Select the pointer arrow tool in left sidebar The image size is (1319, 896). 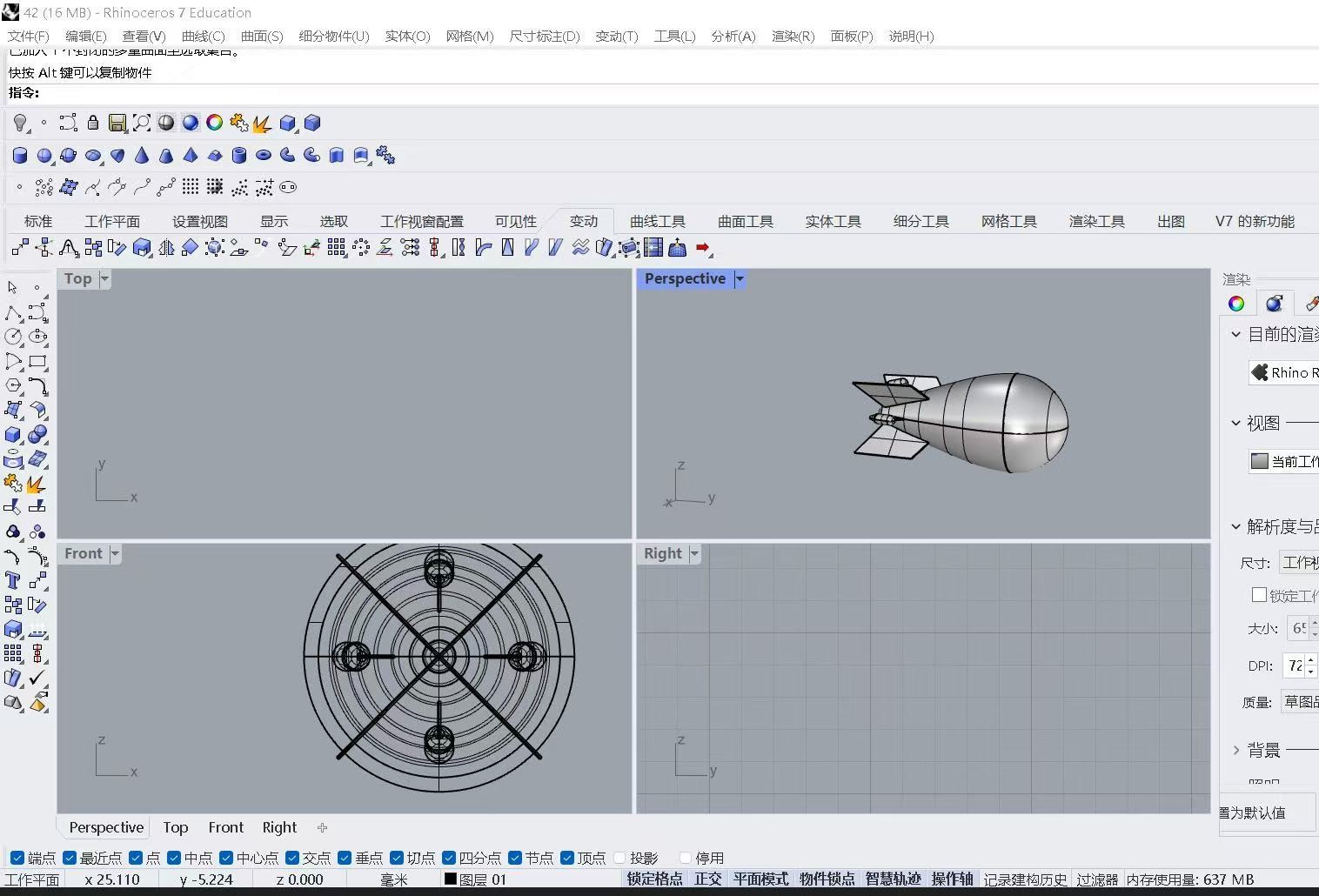point(12,287)
